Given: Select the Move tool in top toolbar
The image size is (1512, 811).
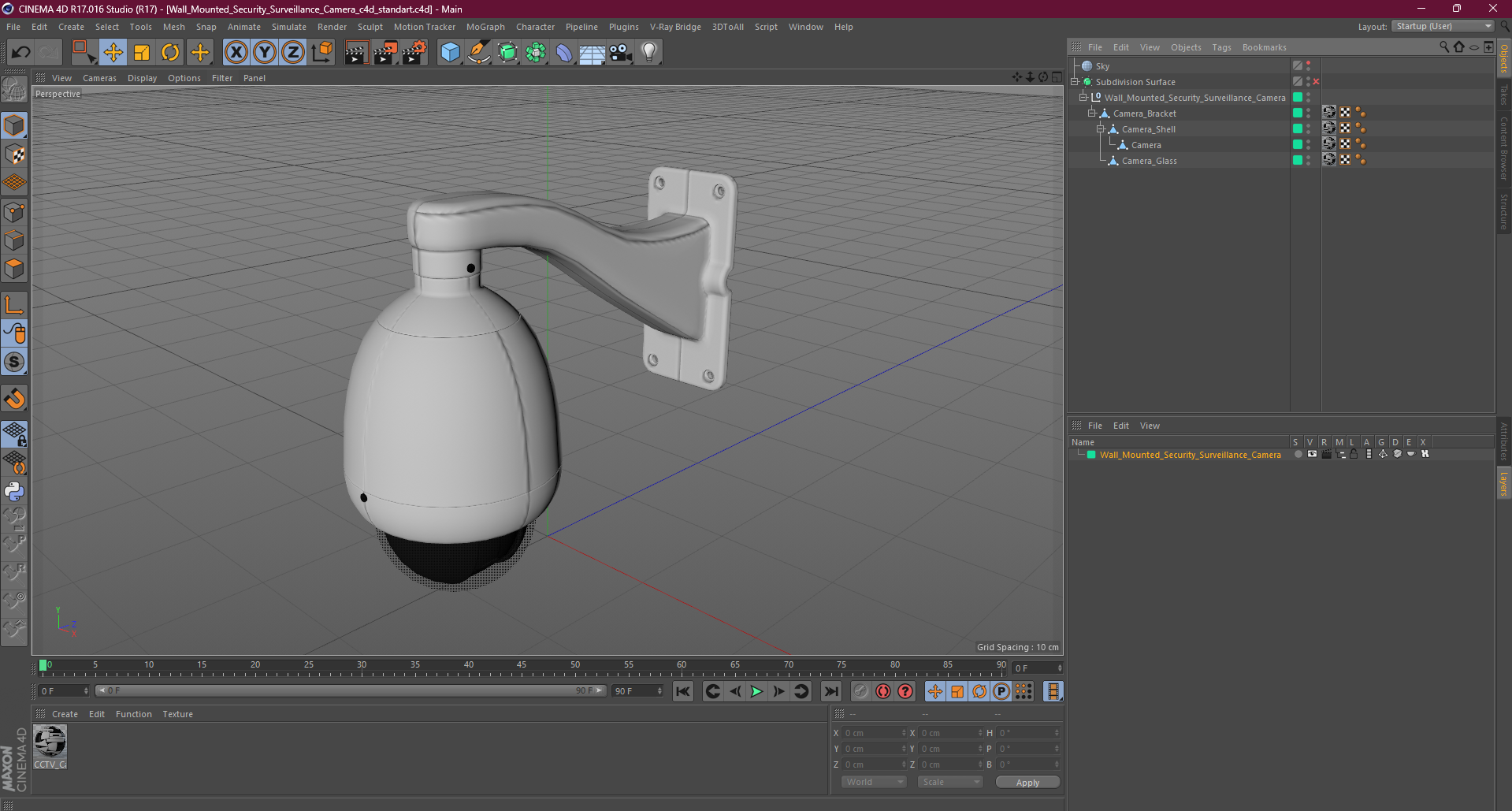Looking at the screenshot, I should pyautogui.click(x=113, y=53).
